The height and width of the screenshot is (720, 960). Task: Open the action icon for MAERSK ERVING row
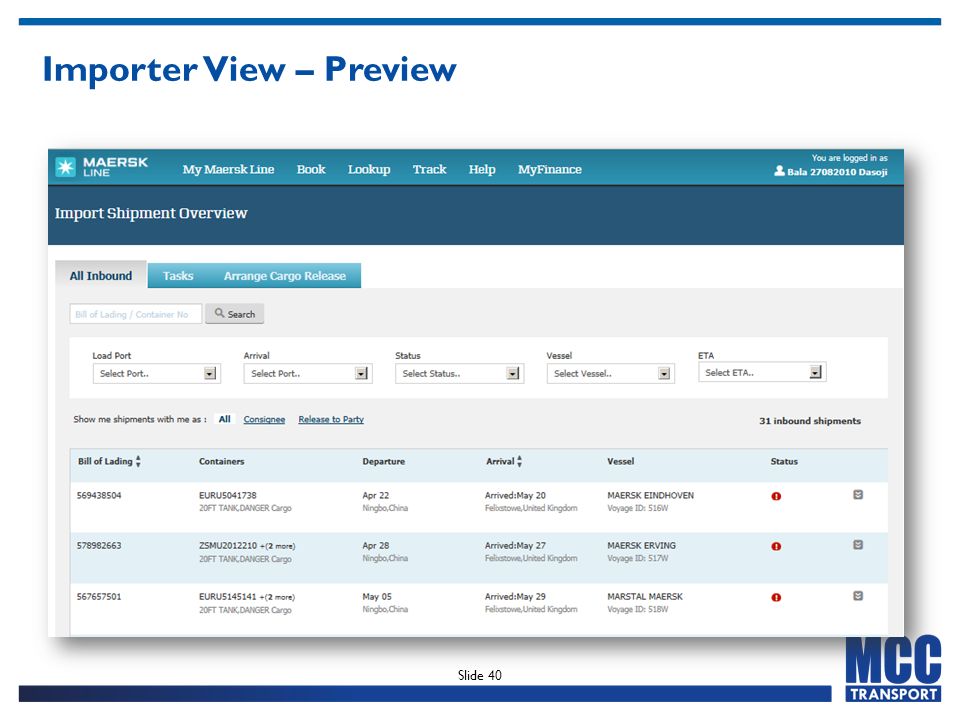(858, 545)
